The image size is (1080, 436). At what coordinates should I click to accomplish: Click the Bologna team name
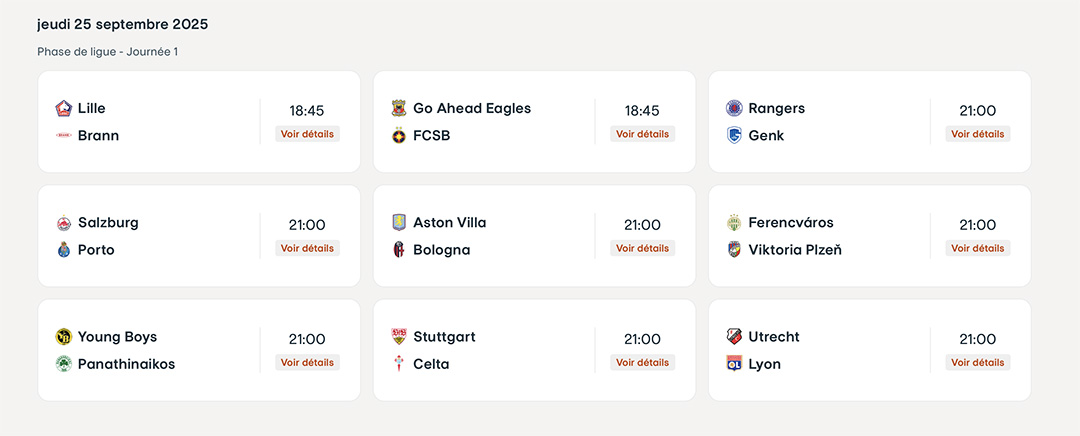441,249
